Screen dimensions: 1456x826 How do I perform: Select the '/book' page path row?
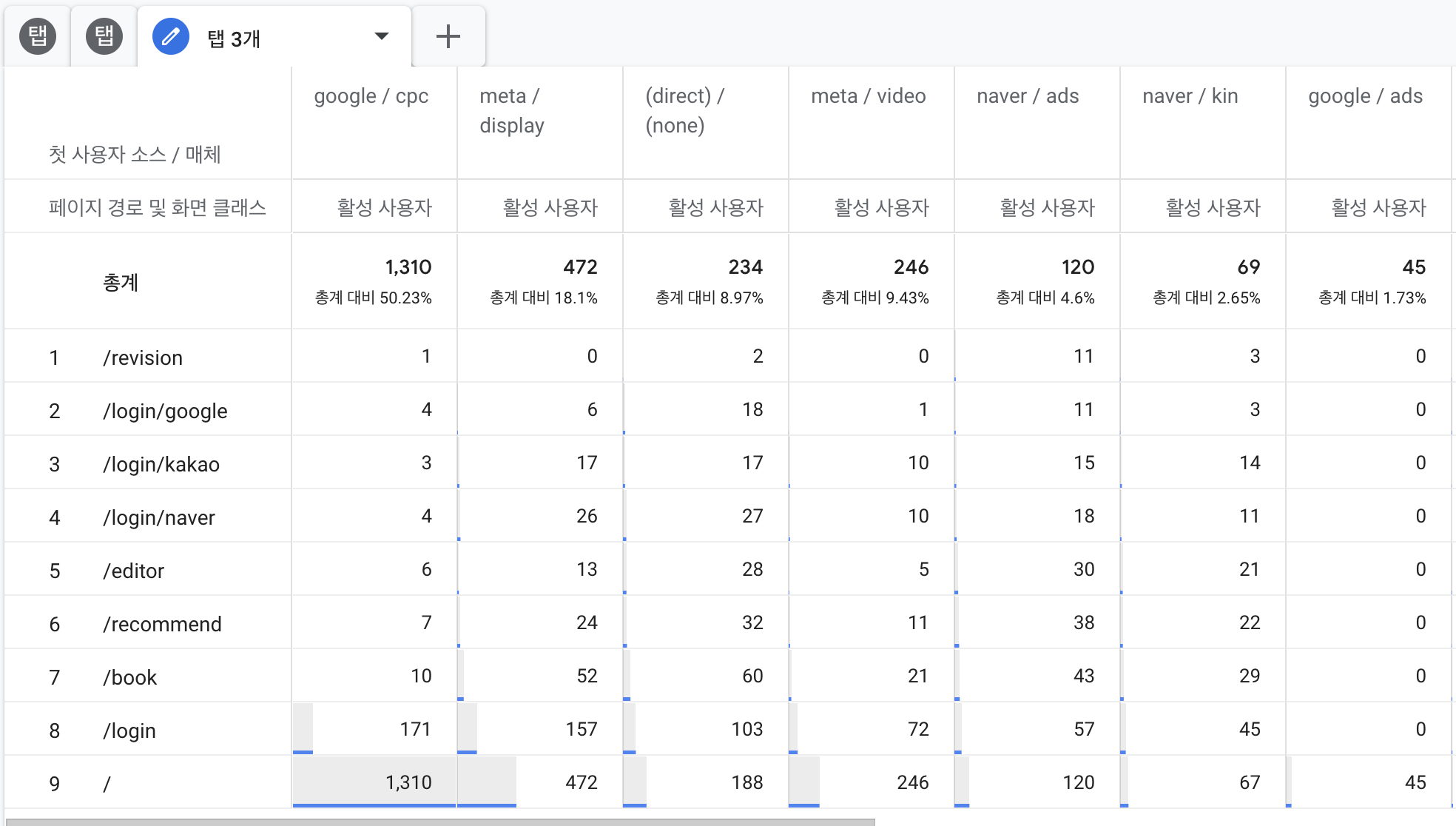pyautogui.click(x=129, y=677)
